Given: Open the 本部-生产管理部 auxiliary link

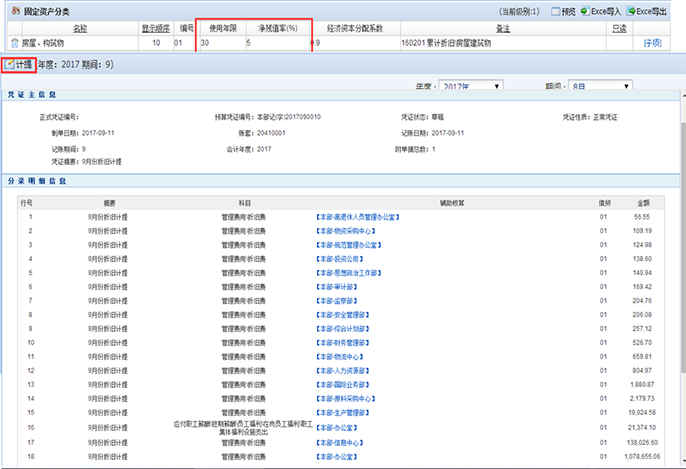Looking at the screenshot, I should pos(343,413).
